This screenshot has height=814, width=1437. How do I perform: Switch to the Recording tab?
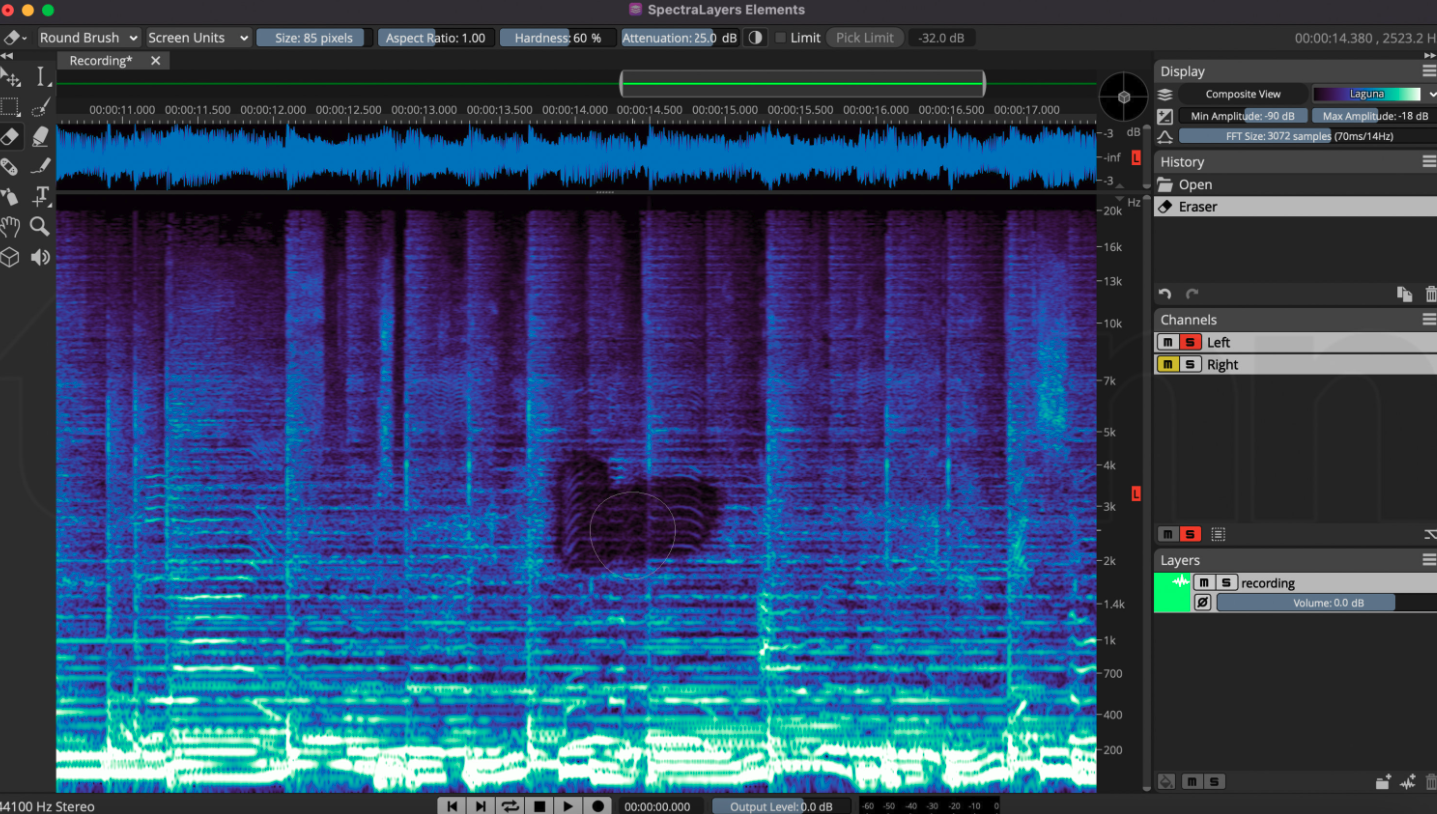[100, 60]
